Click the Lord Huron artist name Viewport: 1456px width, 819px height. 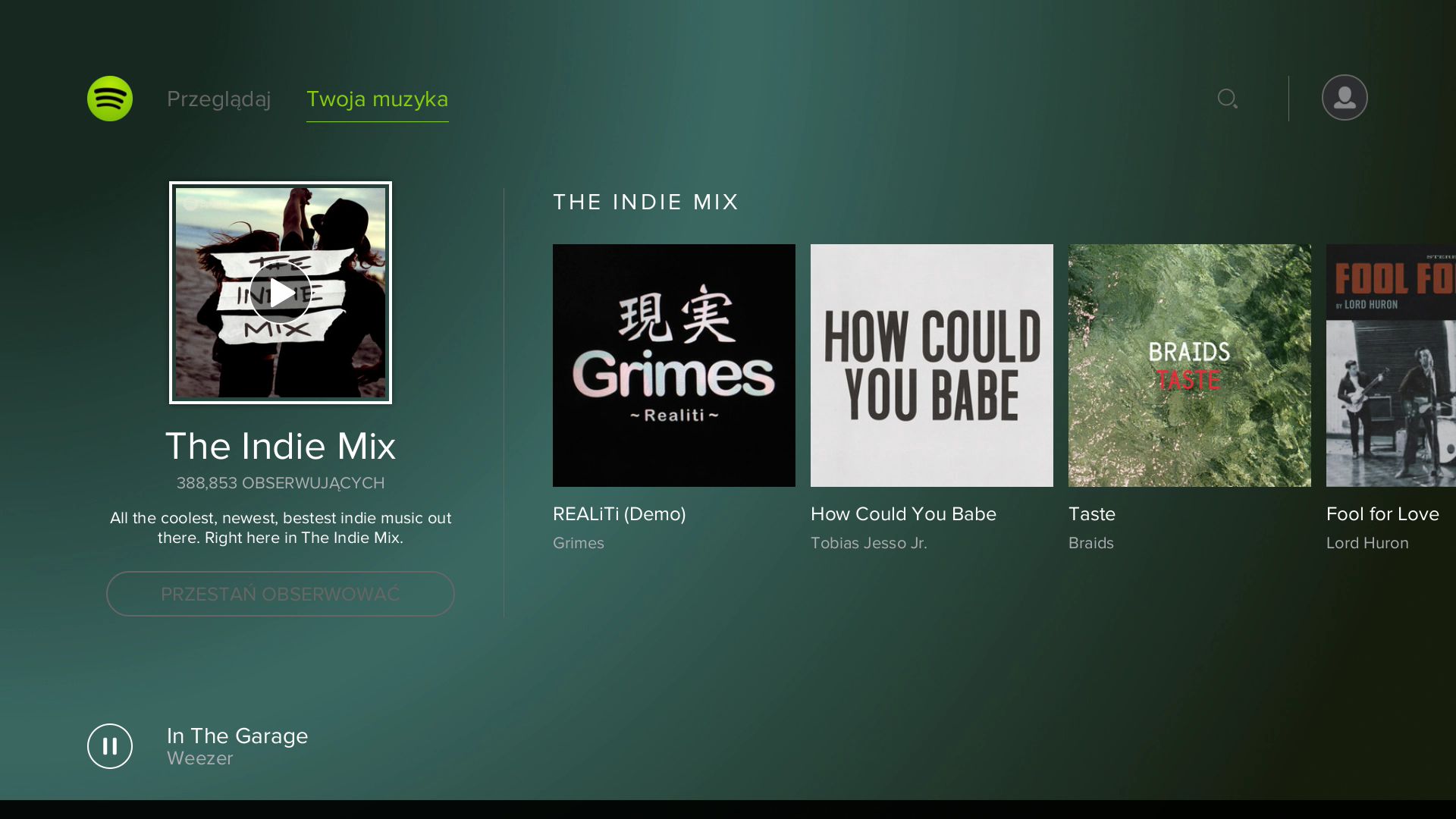(1367, 543)
